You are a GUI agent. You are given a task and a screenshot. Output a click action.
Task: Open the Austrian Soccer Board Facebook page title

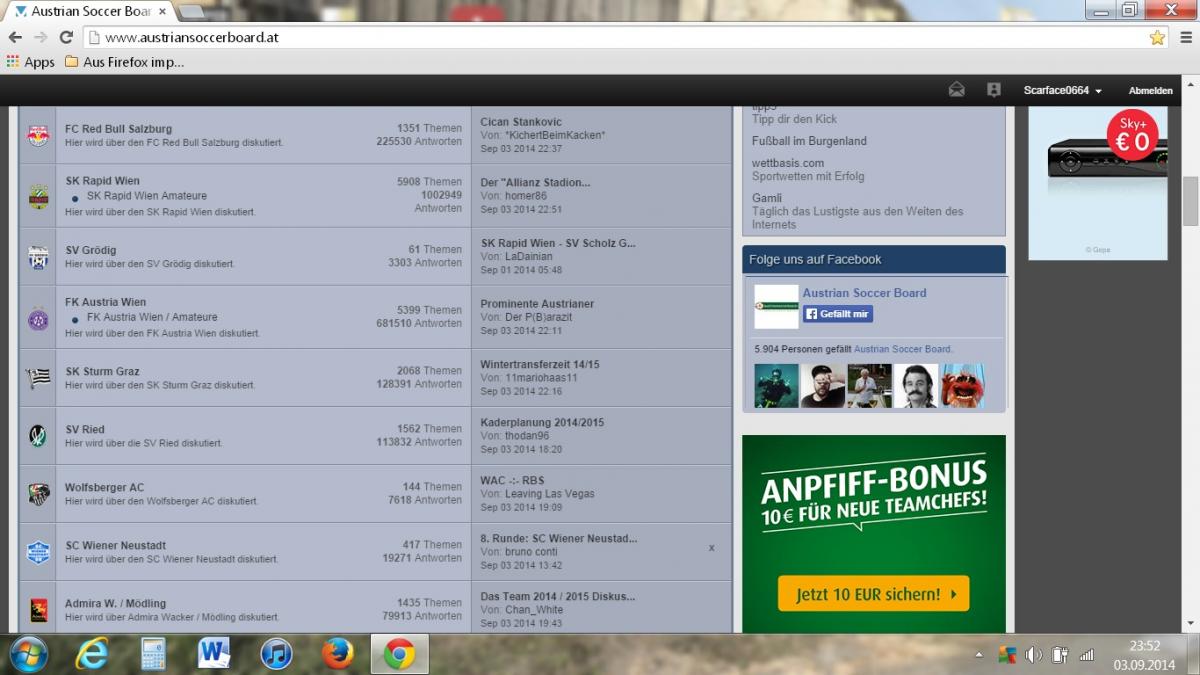pos(864,293)
